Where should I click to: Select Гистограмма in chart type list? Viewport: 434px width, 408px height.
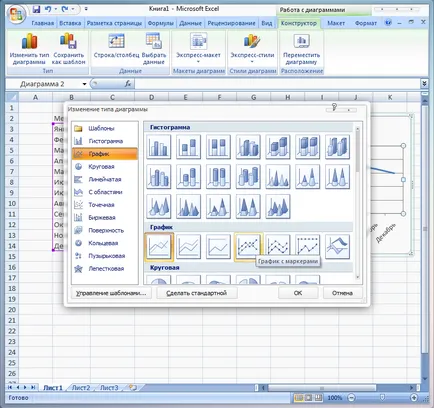(105, 141)
